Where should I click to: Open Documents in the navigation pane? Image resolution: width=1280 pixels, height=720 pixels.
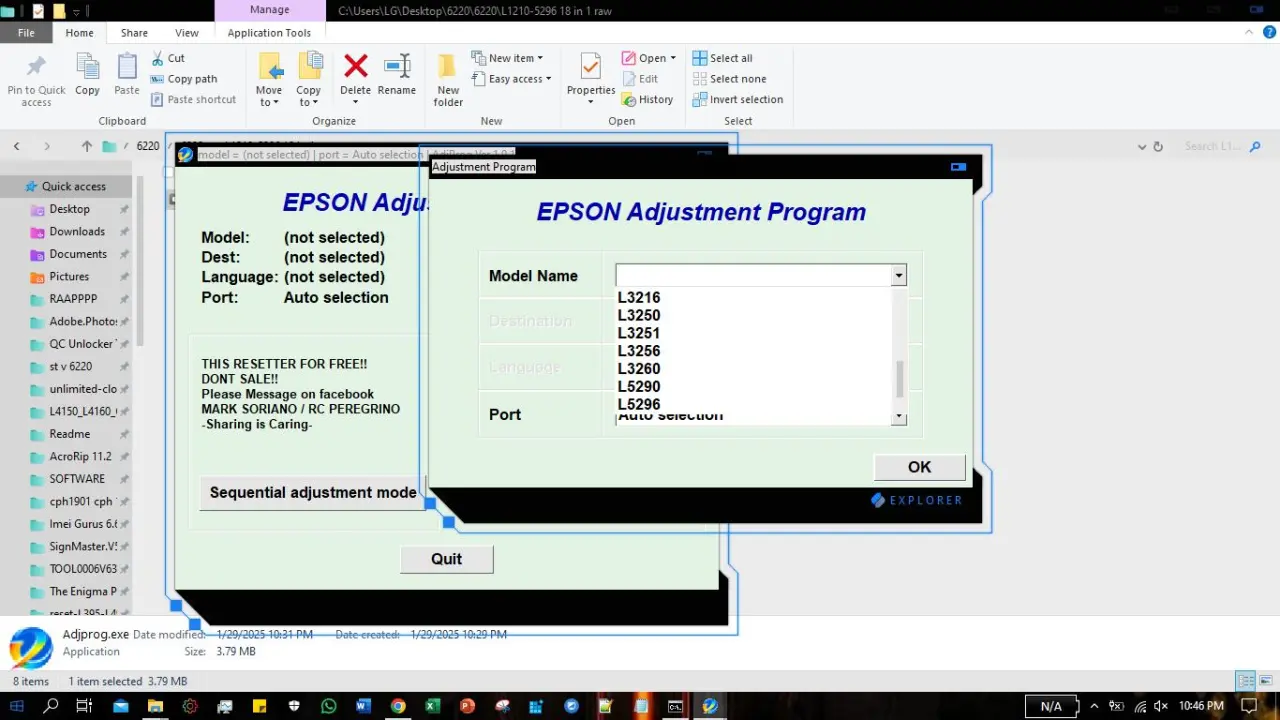click(78, 254)
